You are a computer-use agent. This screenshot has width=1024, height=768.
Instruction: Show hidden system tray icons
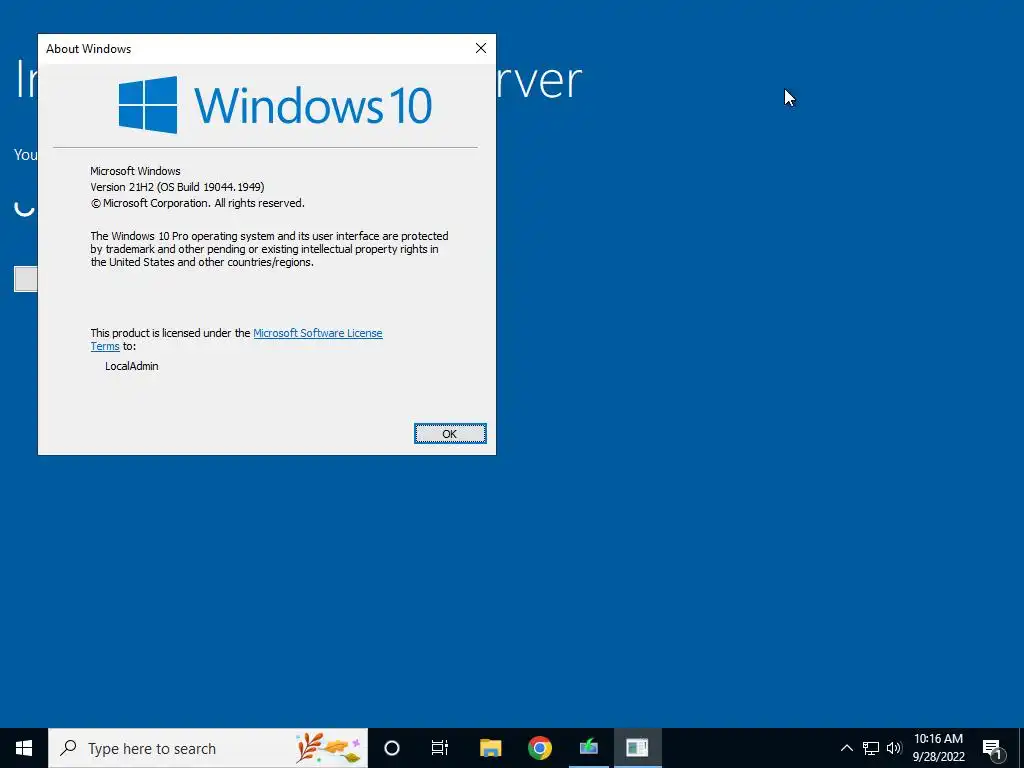(846, 748)
